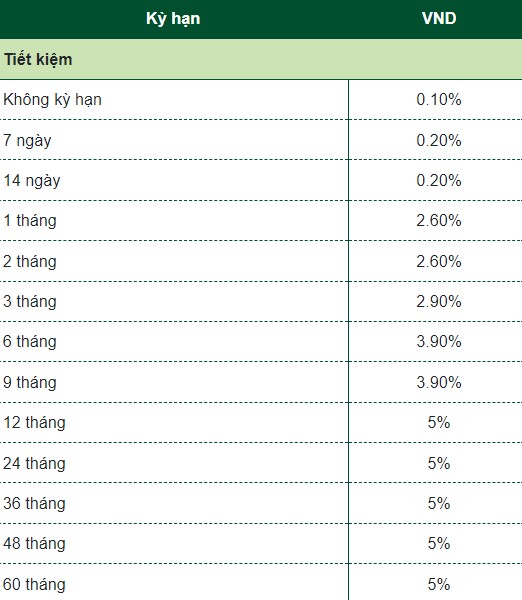Click the 48 tháng term label
The width and height of the screenshot is (522, 600).
coord(34,544)
